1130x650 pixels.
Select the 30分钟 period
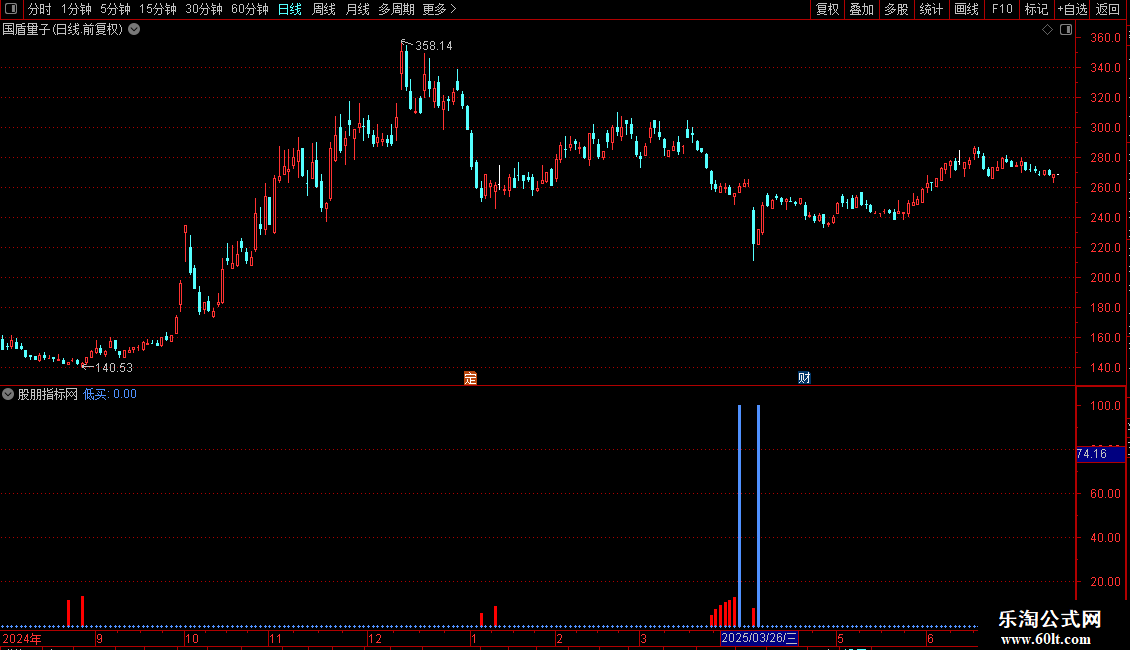(204, 9)
